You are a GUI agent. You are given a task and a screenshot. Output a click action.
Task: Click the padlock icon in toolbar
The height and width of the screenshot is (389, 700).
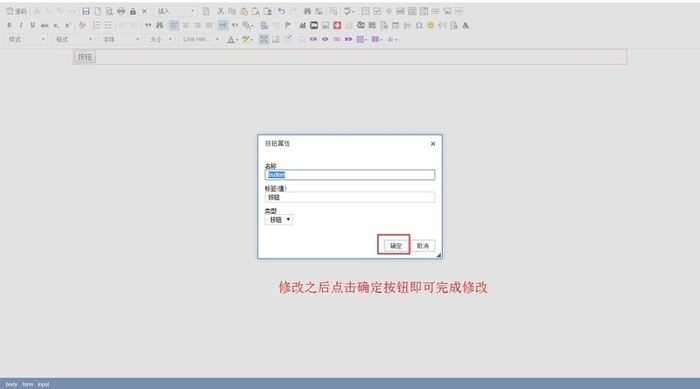coord(133,11)
